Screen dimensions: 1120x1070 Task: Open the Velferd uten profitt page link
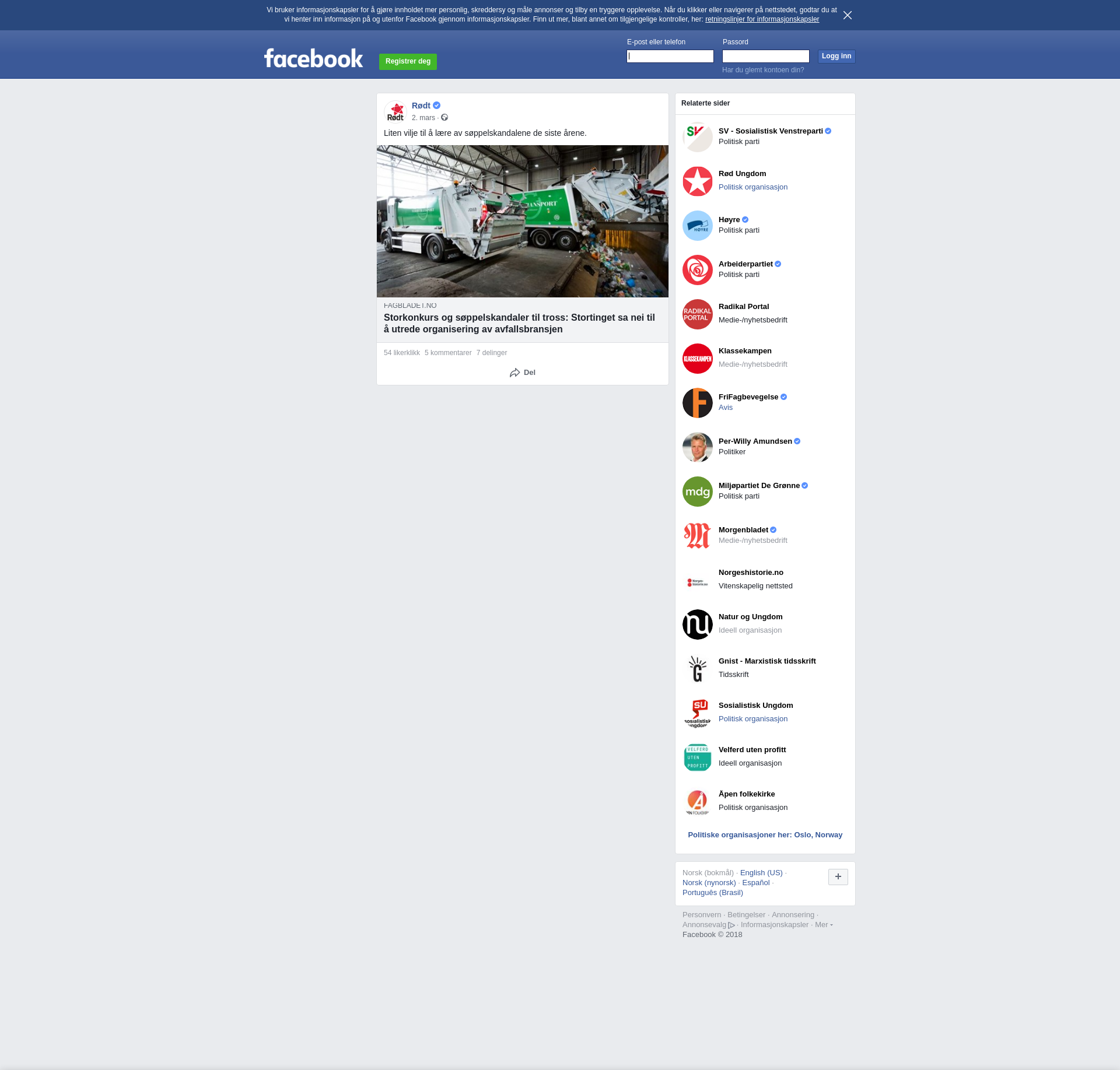(752, 750)
